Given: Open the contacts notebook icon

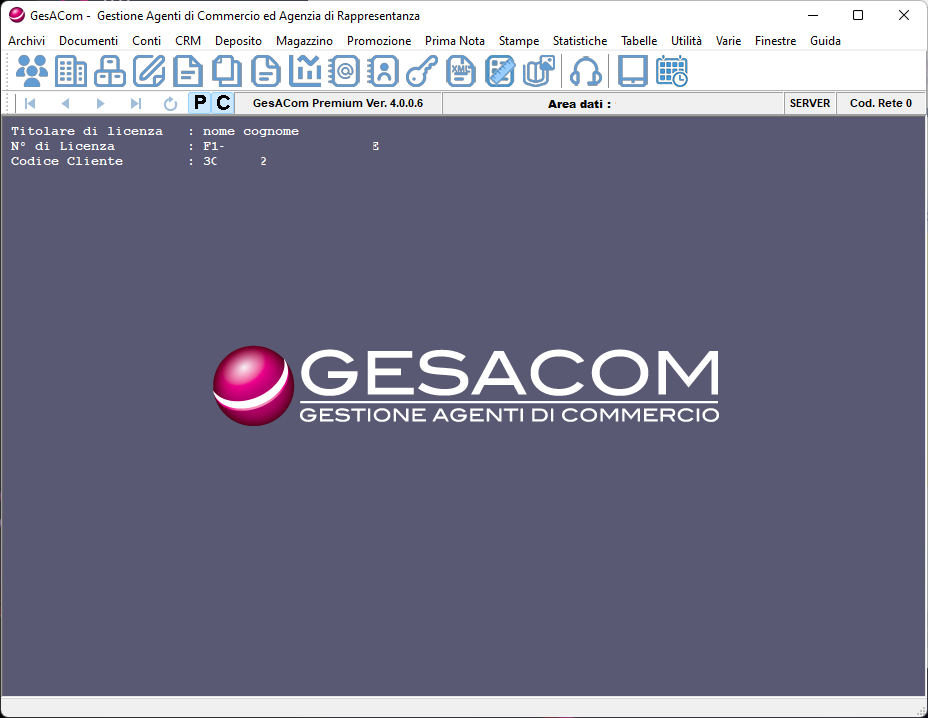Looking at the screenshot, I should pyautogui.click(x=383, y=71).
